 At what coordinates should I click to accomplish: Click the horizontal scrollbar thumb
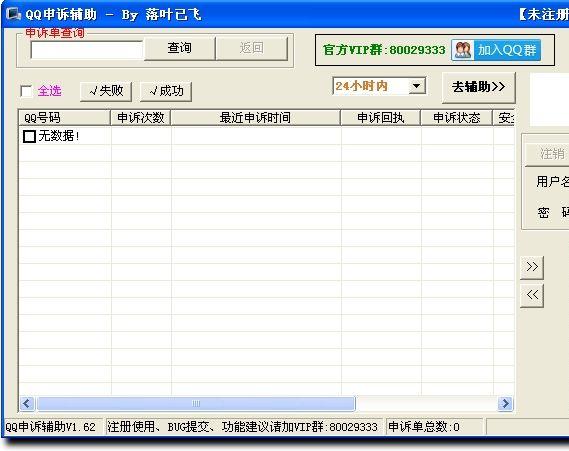(196, 403)
